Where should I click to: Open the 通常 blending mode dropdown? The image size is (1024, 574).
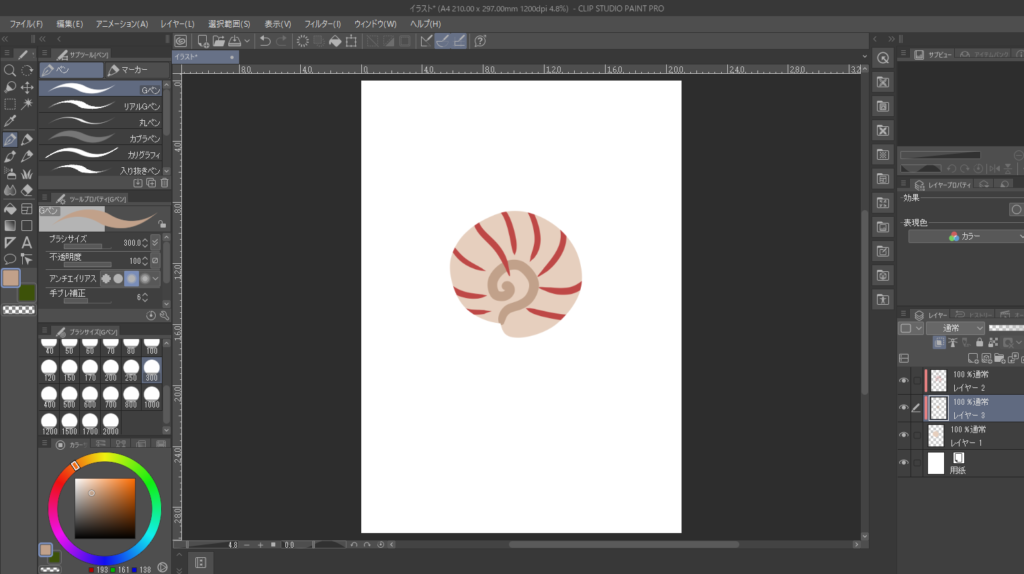[954, 328]
